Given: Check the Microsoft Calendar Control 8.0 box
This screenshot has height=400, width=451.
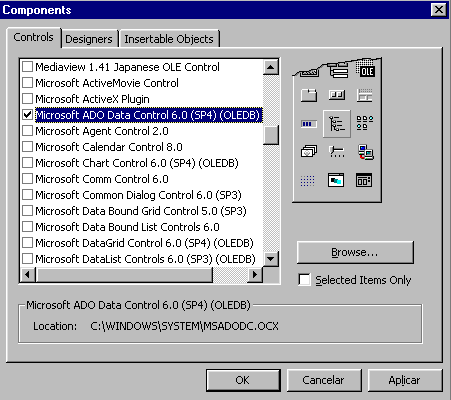Looking at the screenshot, I should [27, 147].
